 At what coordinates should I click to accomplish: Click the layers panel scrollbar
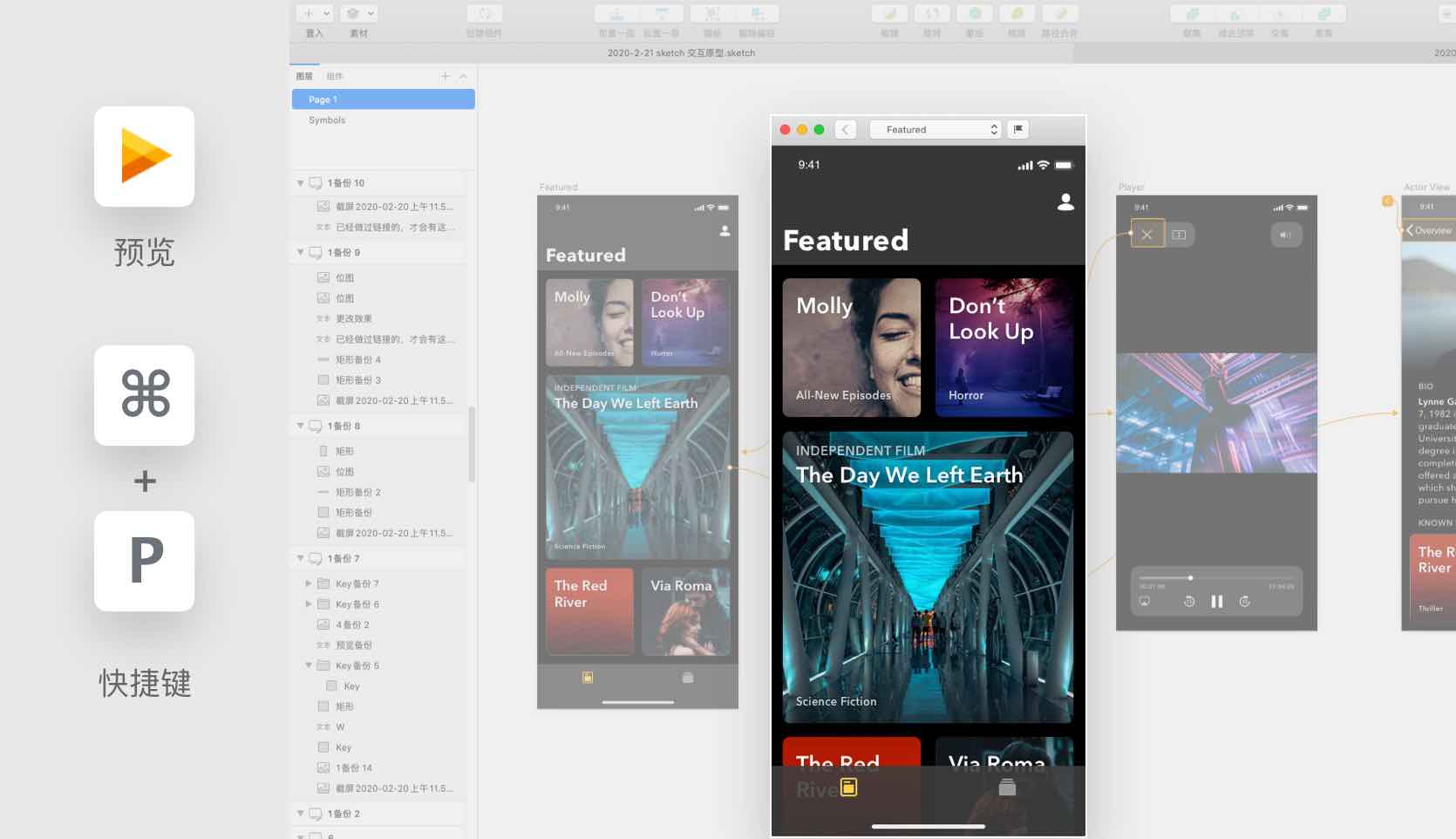tap(472, 444)
